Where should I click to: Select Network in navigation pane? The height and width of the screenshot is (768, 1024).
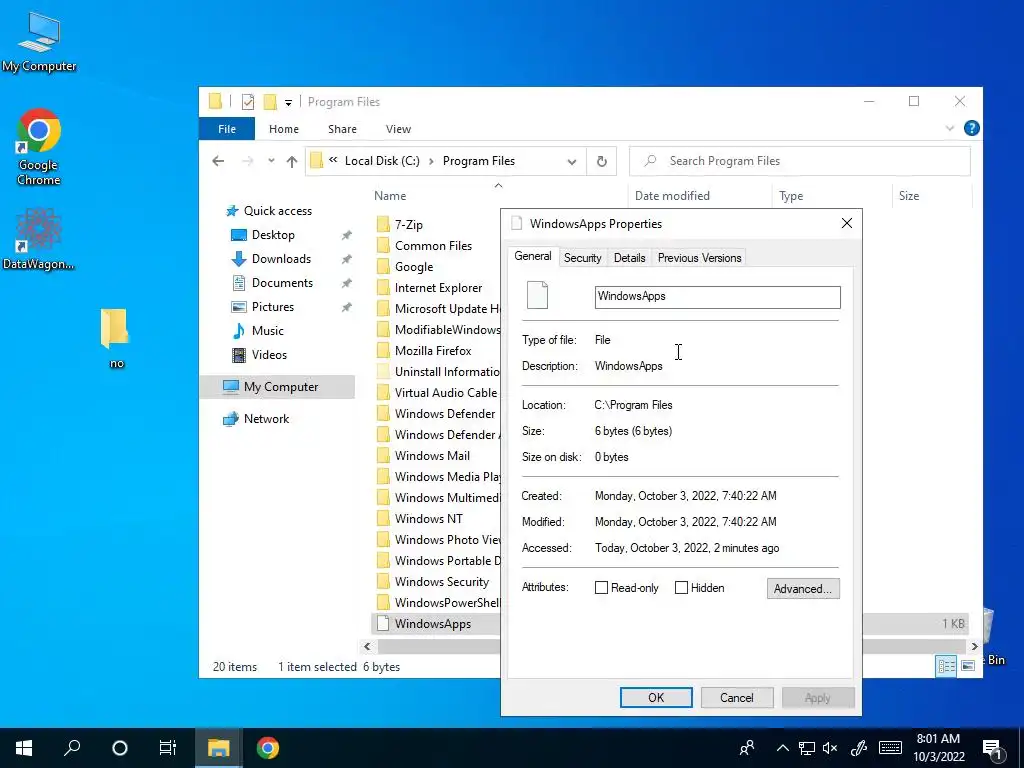click(266, 419)
